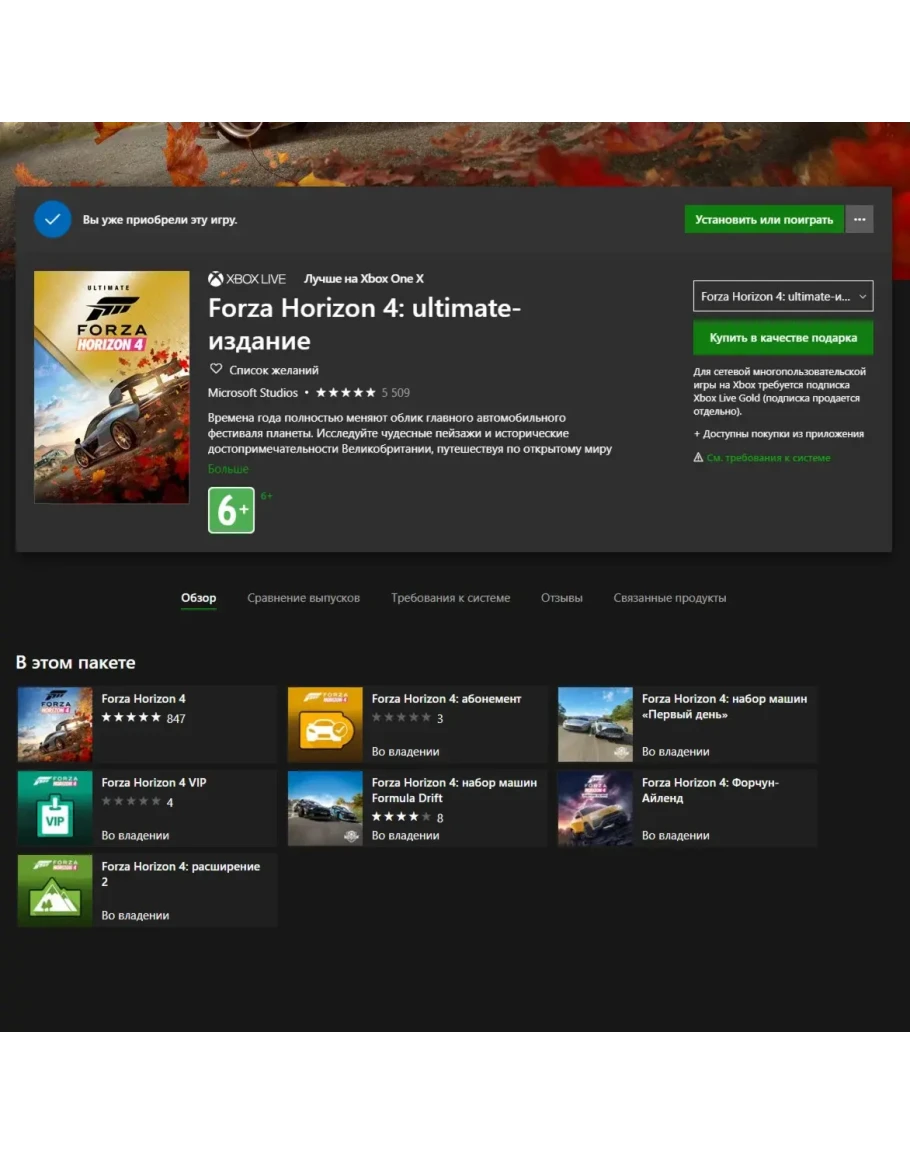Expand description with Больше link
910x1155 pixels.
coord(228,469)
